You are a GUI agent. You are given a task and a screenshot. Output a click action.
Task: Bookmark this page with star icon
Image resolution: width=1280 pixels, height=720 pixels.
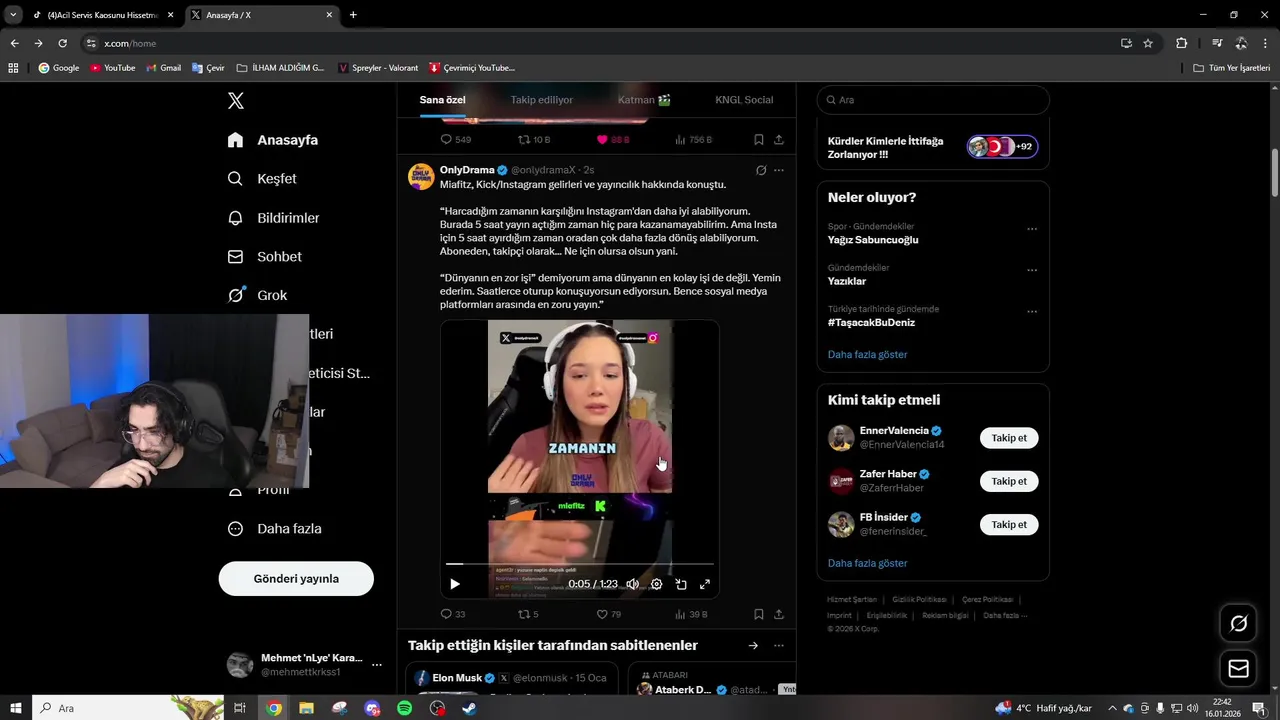click(x=1148, y=43)
